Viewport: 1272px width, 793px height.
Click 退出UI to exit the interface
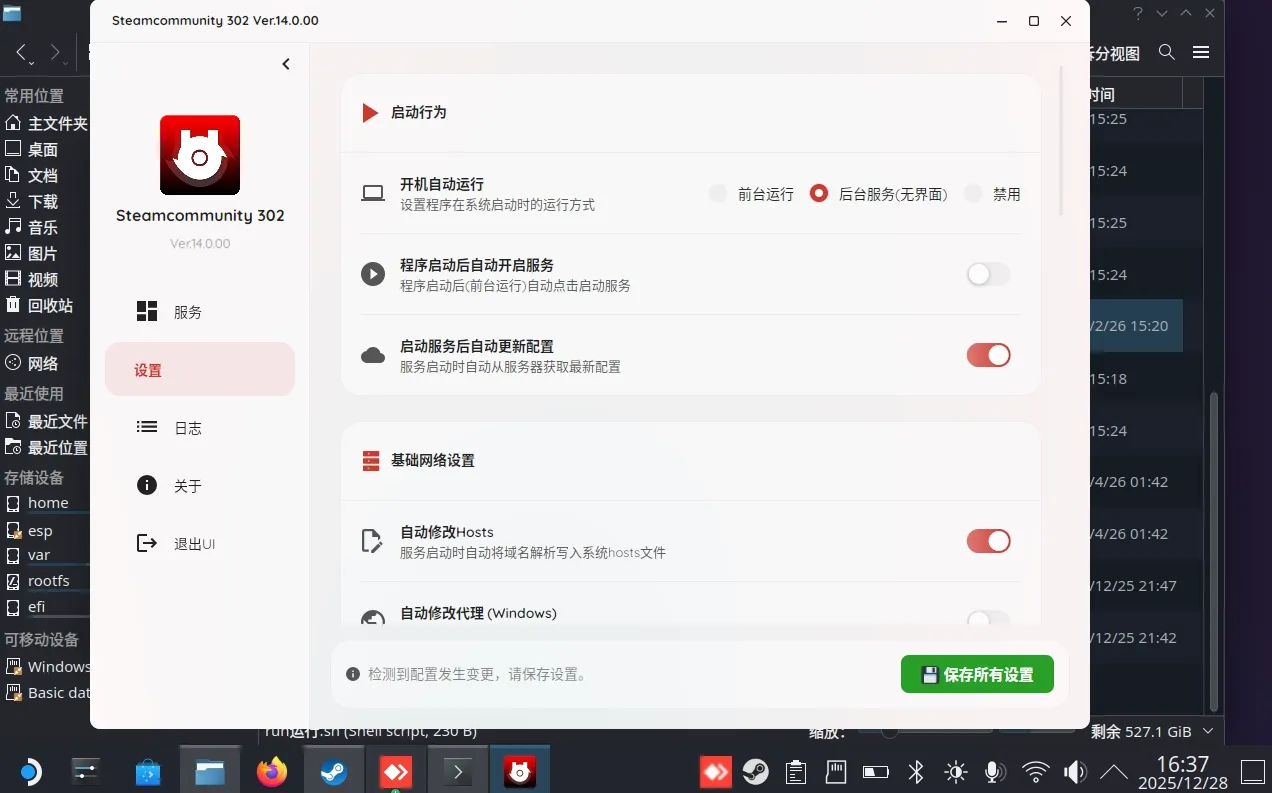coord(194,544)
